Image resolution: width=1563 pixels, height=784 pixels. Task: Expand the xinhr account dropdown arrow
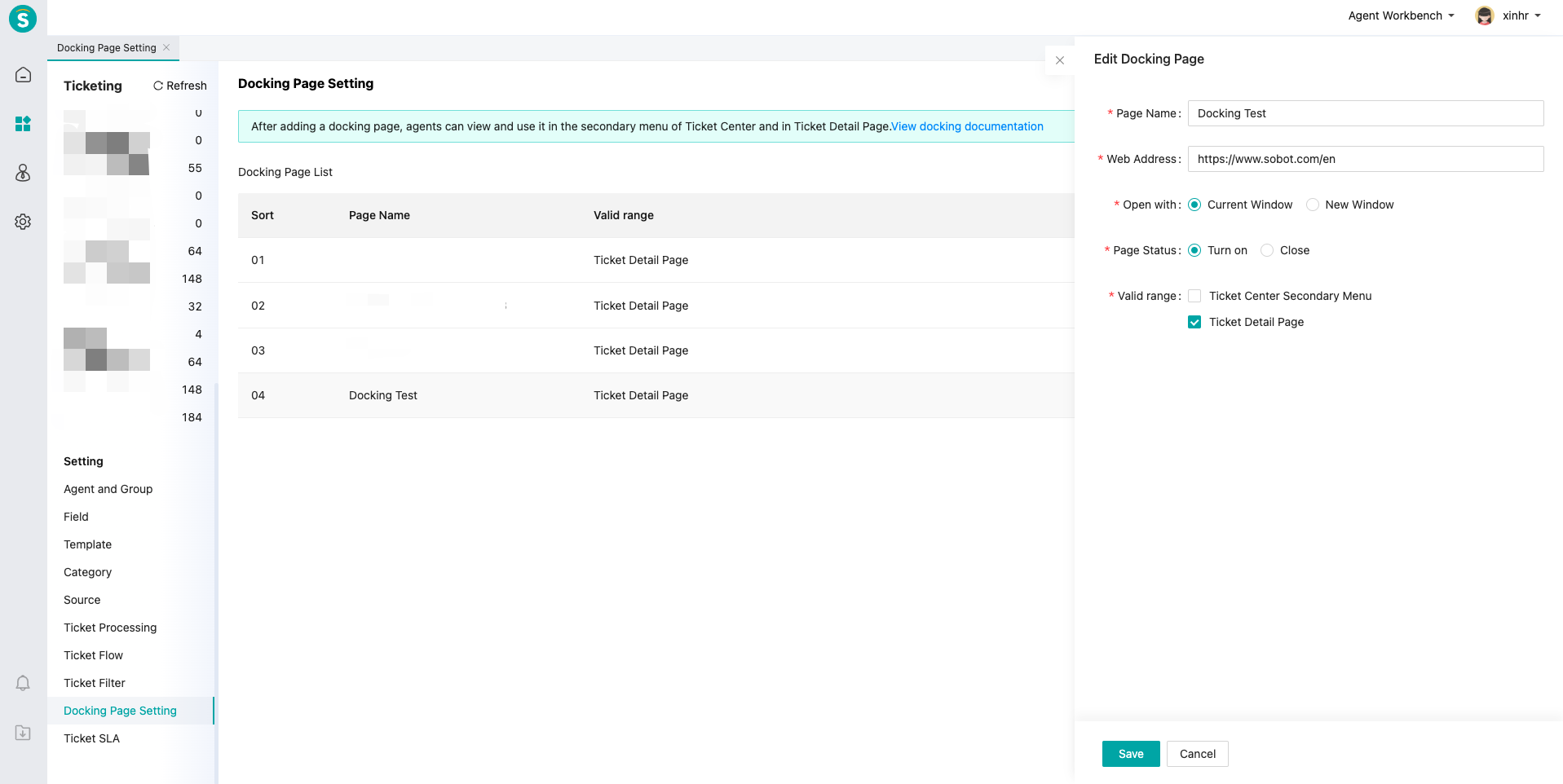point(1538,15)
